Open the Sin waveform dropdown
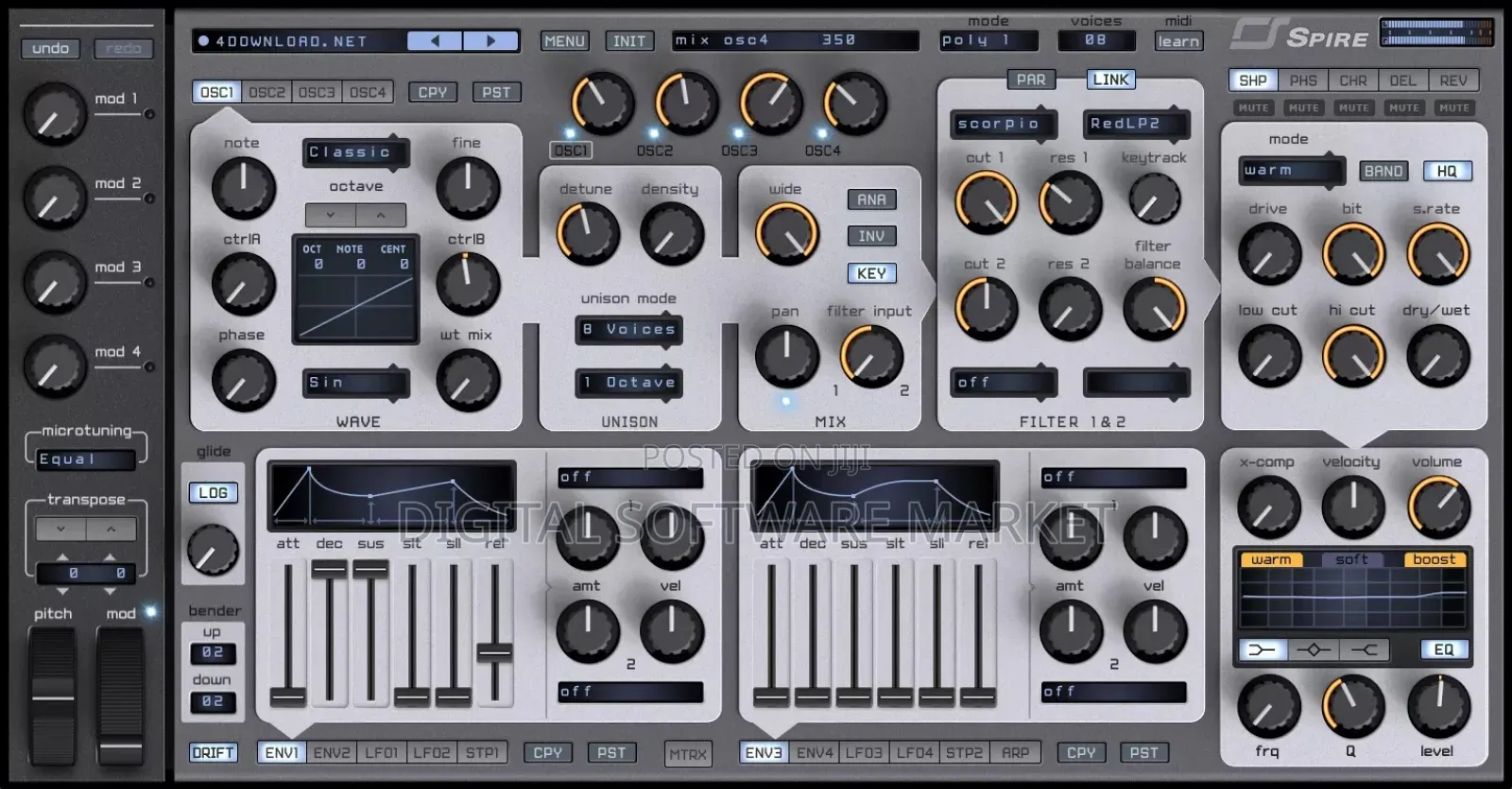The image size is (1512, 789). [355, 383]
